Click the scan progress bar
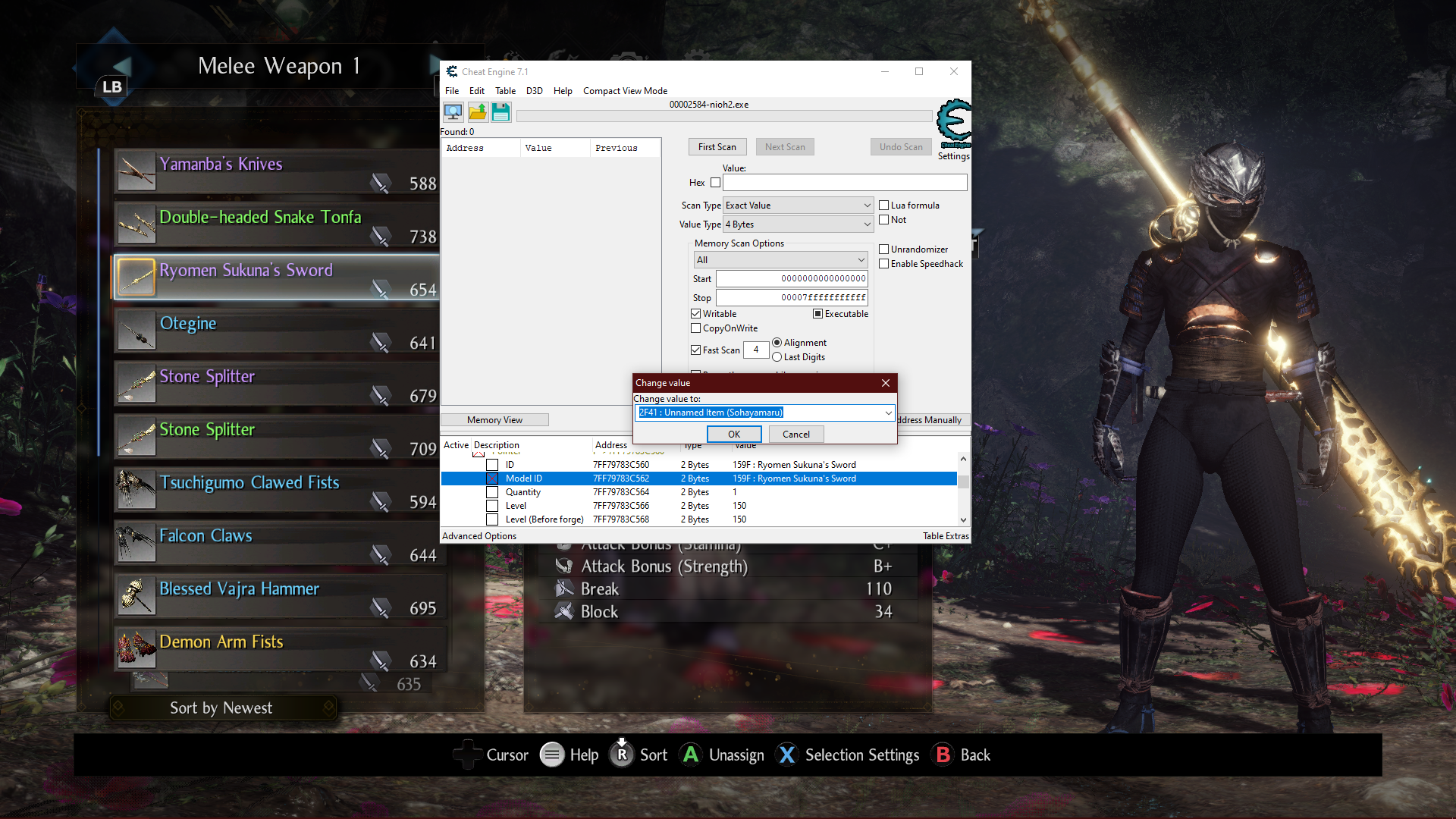Image resolution: width=1456 pixels, height=819 pixels. click(724, 116)
